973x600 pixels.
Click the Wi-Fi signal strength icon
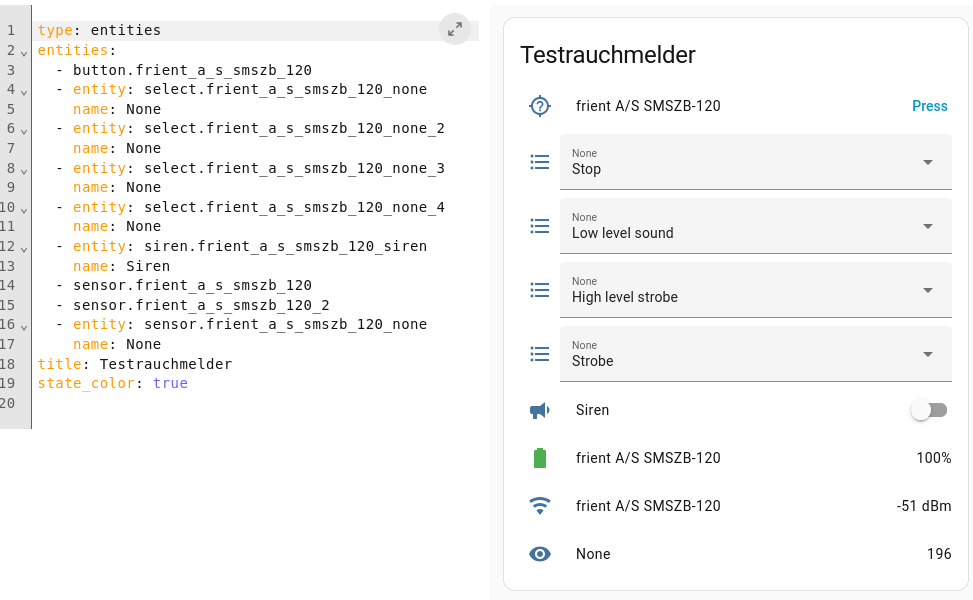(x=540, y=506)
